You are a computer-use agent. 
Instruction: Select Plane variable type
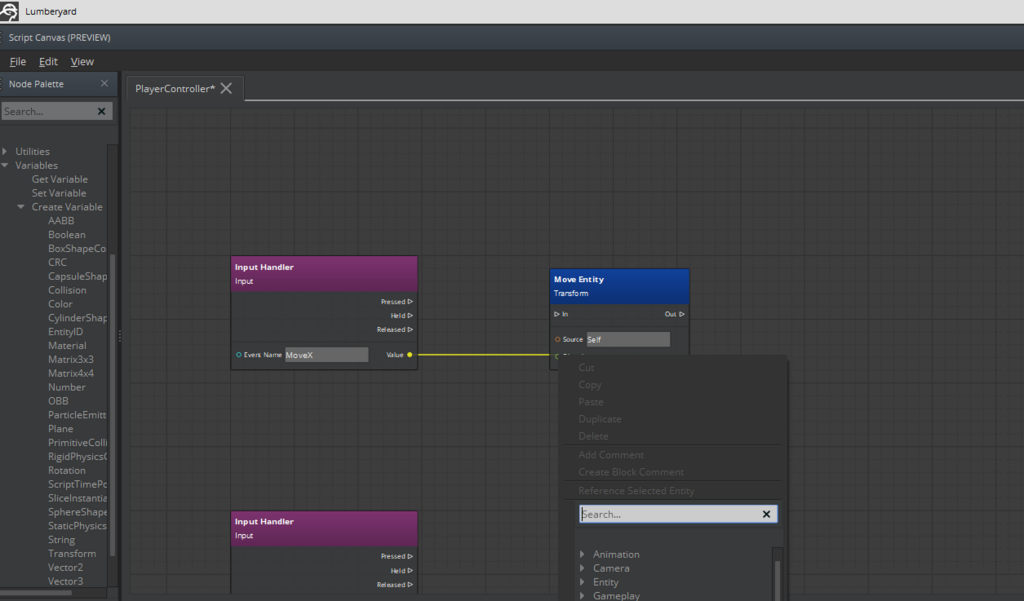click(61, 429)
